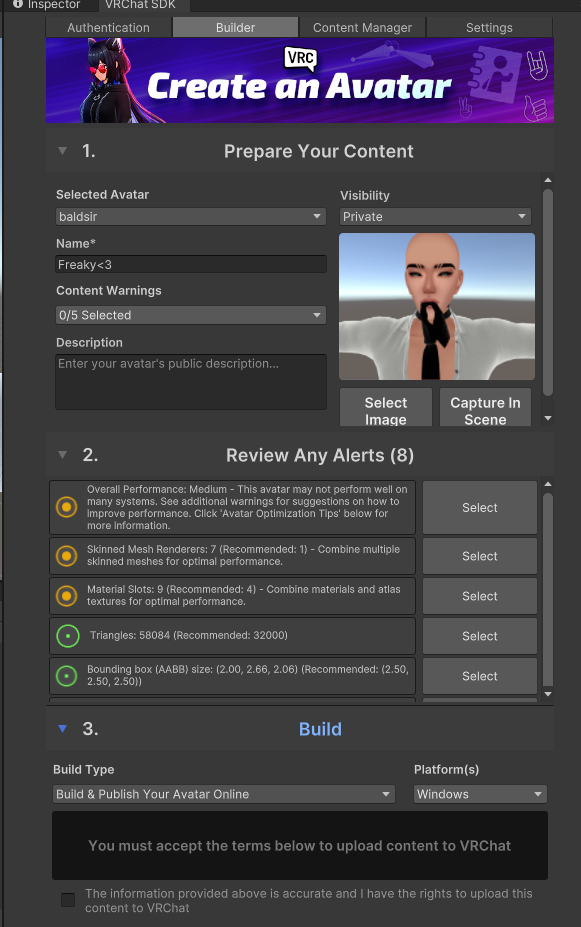The image size is (581, 927).
Task: Open the Builder tab
Action: (235, 27)
